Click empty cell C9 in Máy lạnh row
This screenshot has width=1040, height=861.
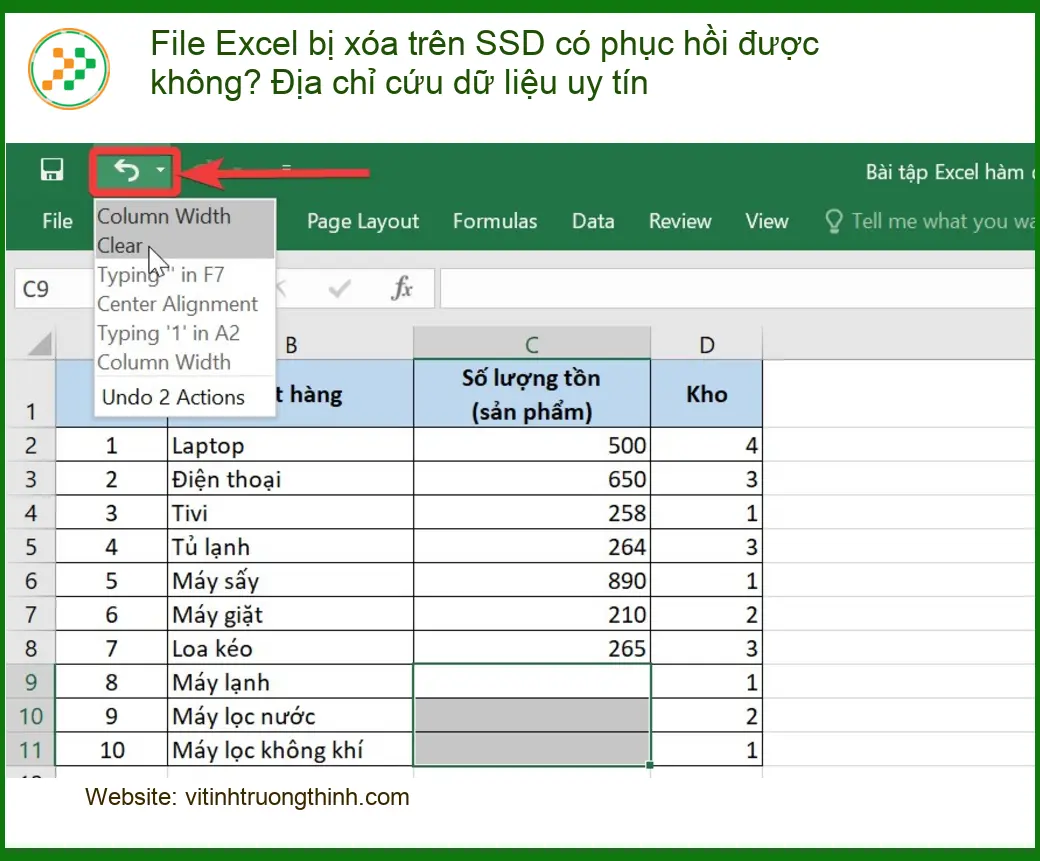tap(532, 682)
